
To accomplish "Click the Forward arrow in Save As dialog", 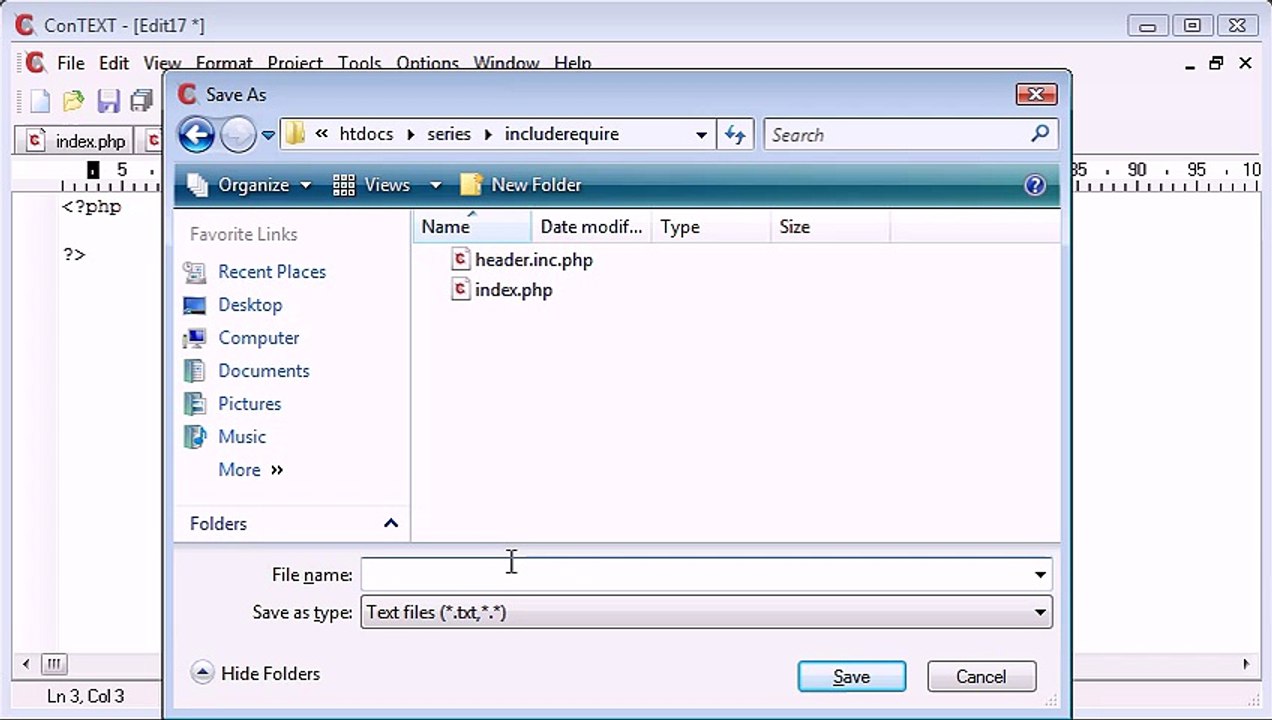I will pyautogui.click(x=238, y=134).
